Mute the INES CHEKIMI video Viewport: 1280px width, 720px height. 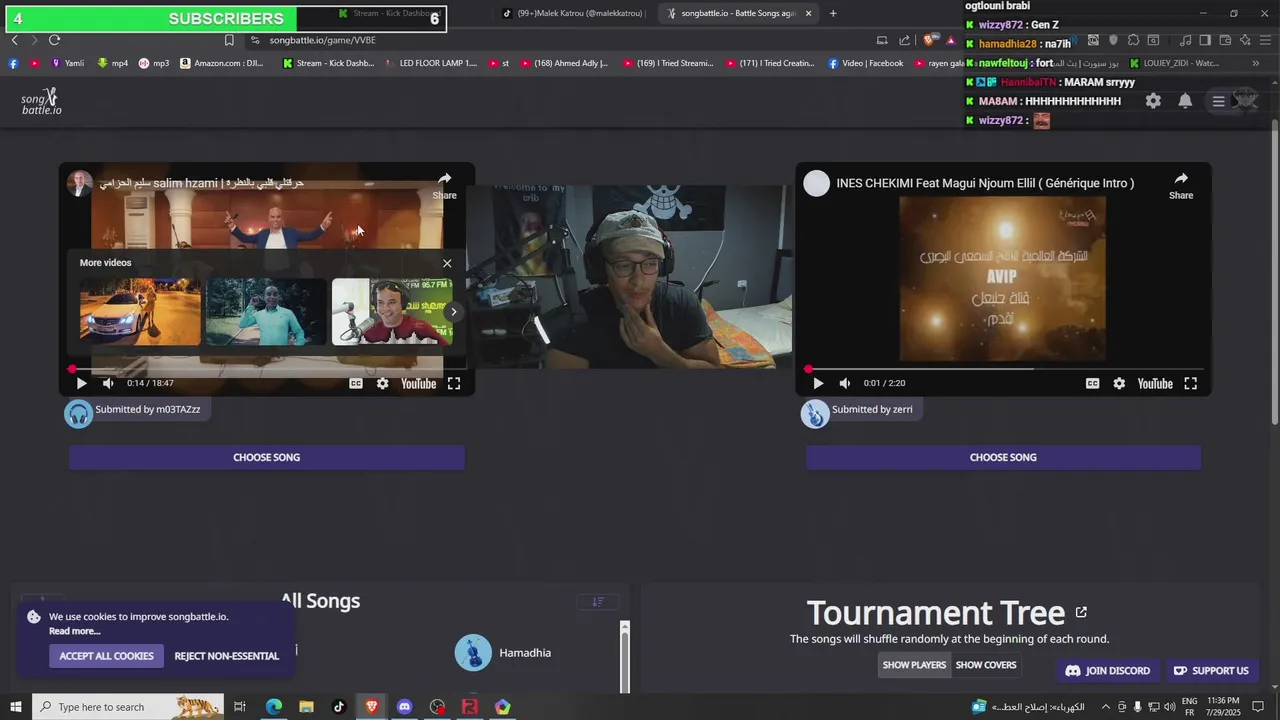(x=845, y=383)
